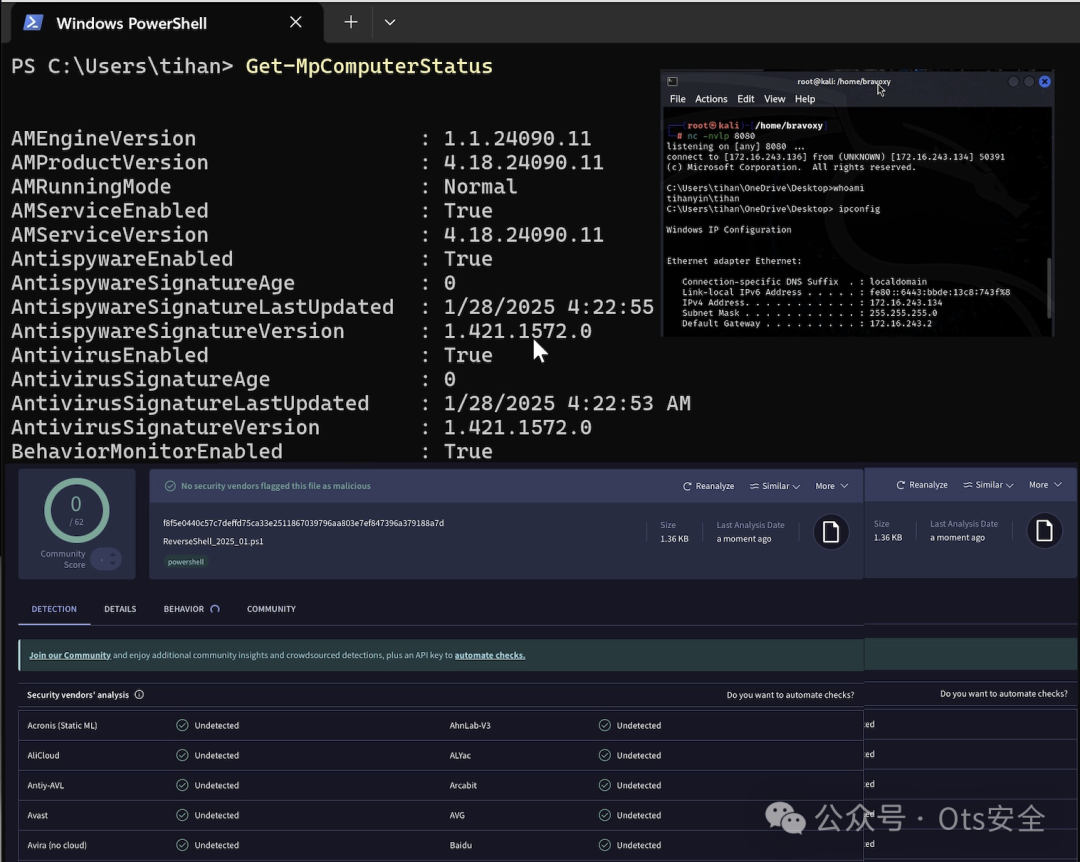Close the Windows PowerShell tab
The width and height of the screenshot is (1080, 862).
tap(295, 22)
